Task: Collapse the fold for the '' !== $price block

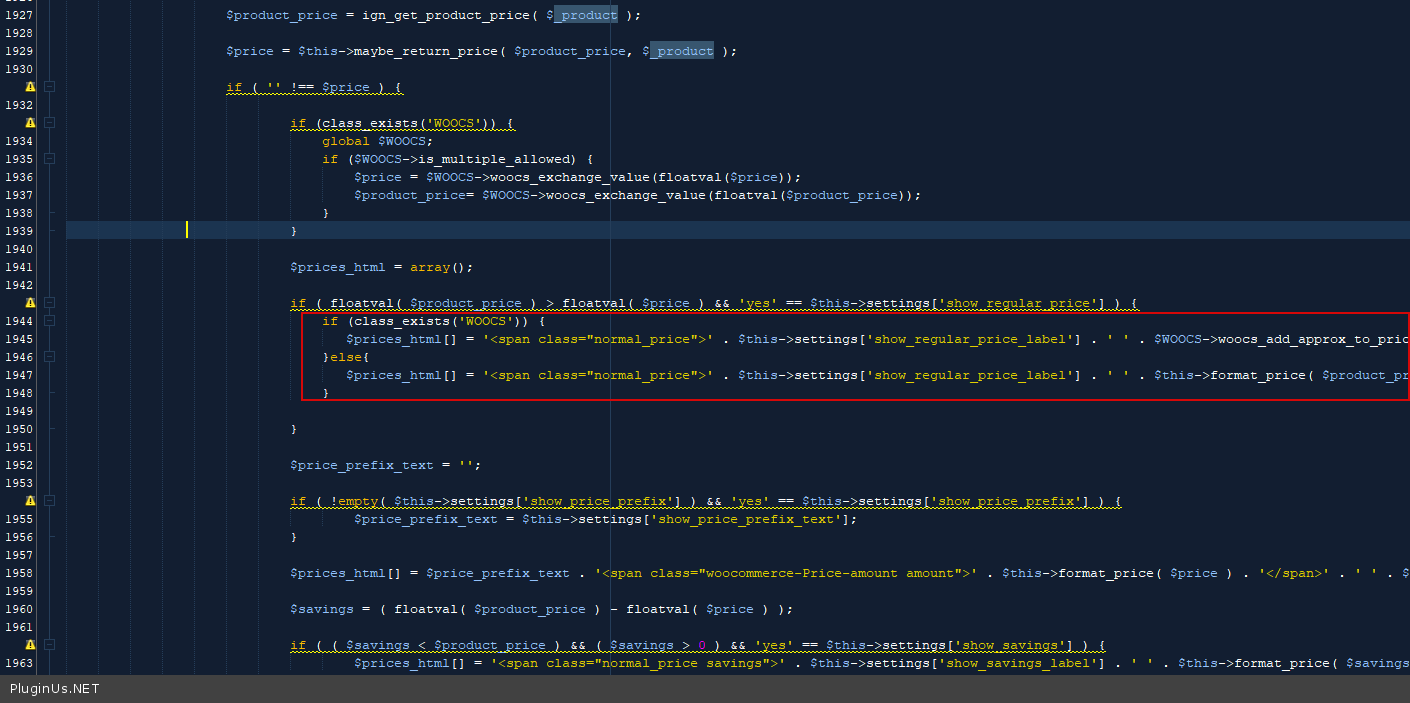Action: [49, 87]
